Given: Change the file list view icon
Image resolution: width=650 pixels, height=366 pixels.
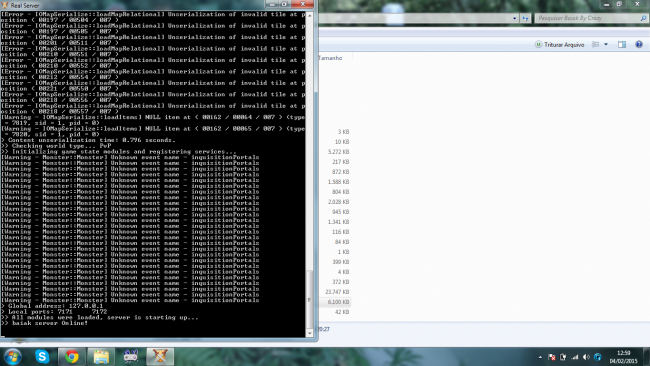Looking at the screenshot, I should click(x=596, y=44).
